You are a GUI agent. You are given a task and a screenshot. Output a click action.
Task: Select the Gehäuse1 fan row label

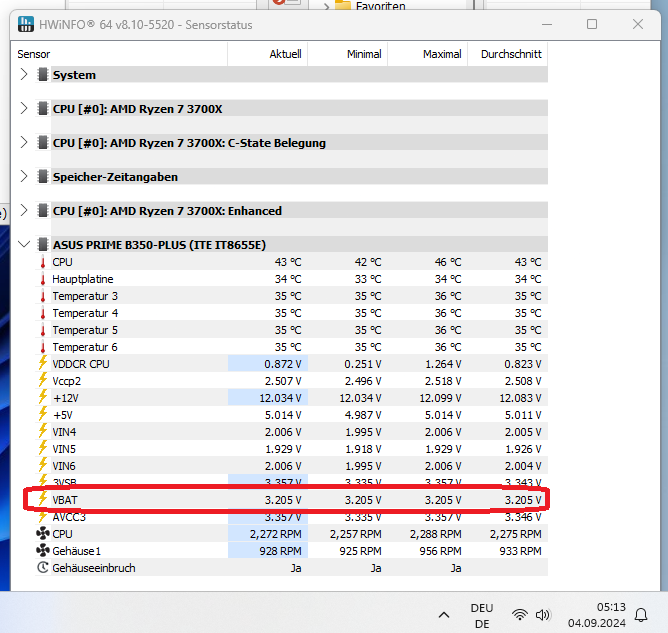click(x=76, y=551)
